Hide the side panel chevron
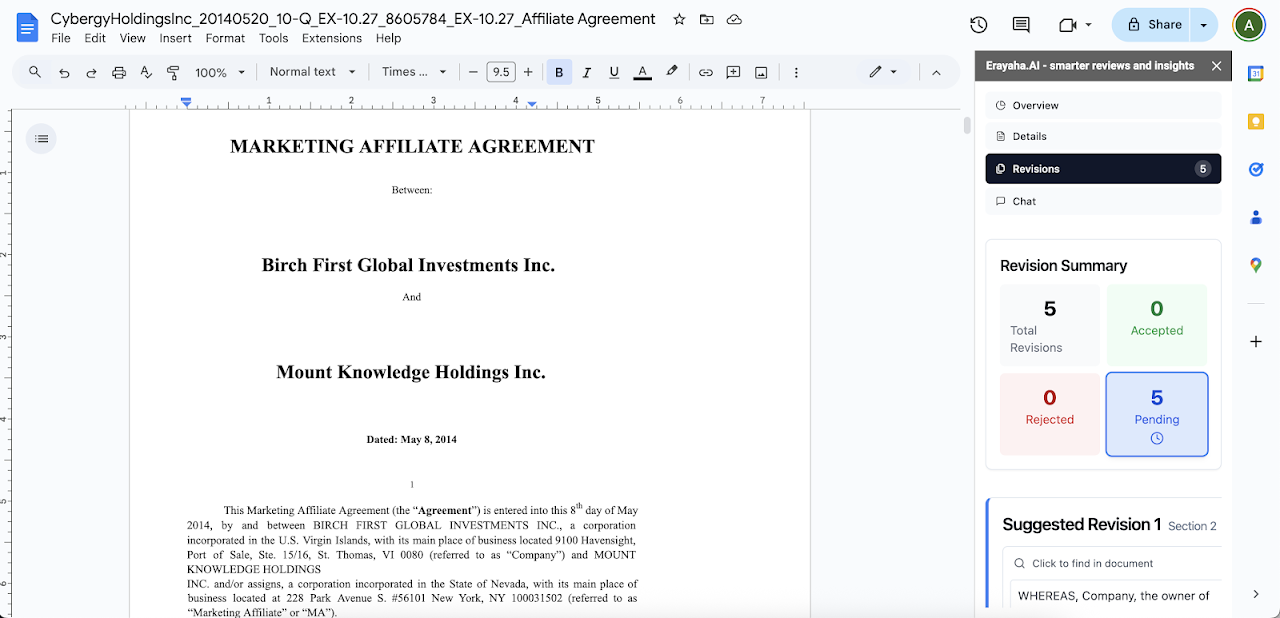The width and height of the screenshot is (1280, 618). coord(1256,594)
